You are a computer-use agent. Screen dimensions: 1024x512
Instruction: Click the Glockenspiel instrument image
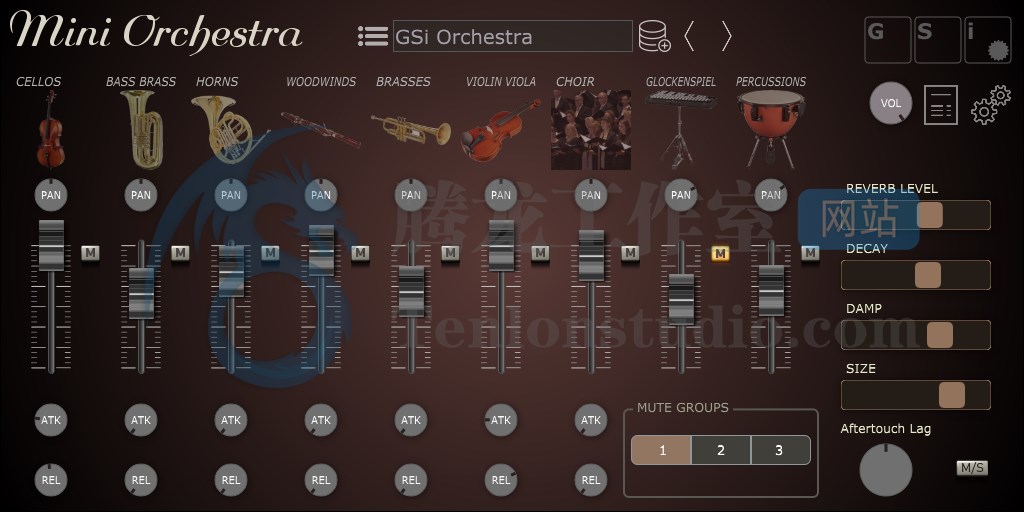pos(680,129)
